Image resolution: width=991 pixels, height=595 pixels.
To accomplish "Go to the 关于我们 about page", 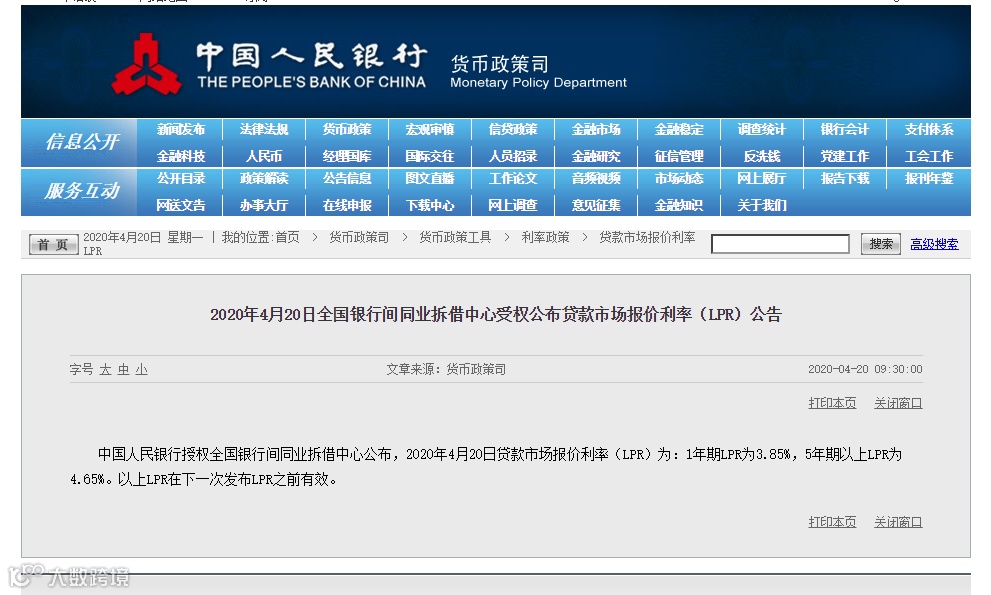I will pos(762,205).
